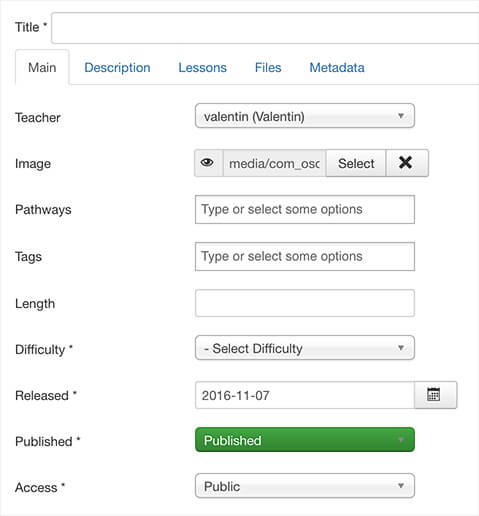
Task: Focus the Length input field
Action: pyautogui.click(x=305, y=303)
